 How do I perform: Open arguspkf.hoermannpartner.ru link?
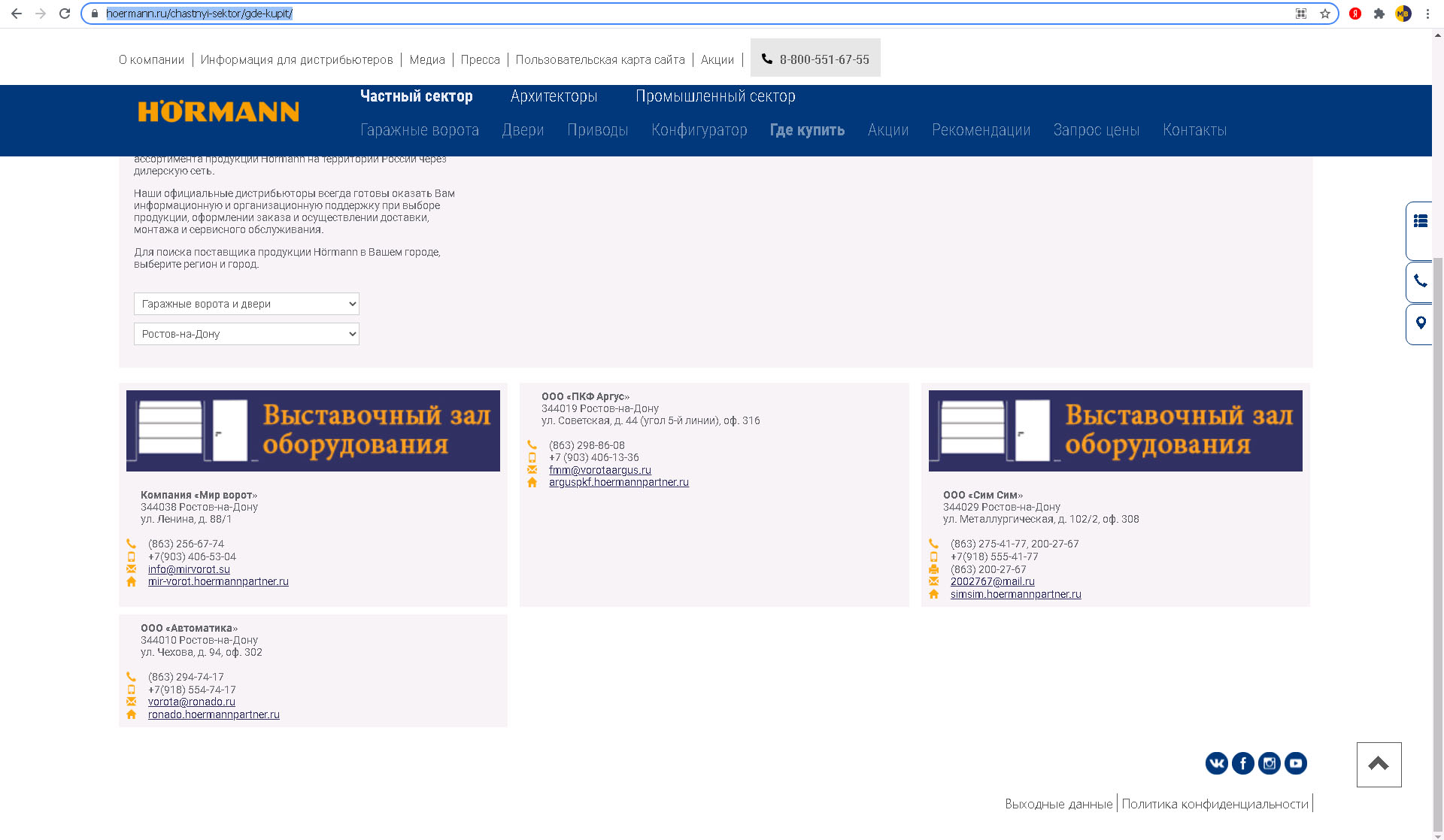tap(619, 482)
